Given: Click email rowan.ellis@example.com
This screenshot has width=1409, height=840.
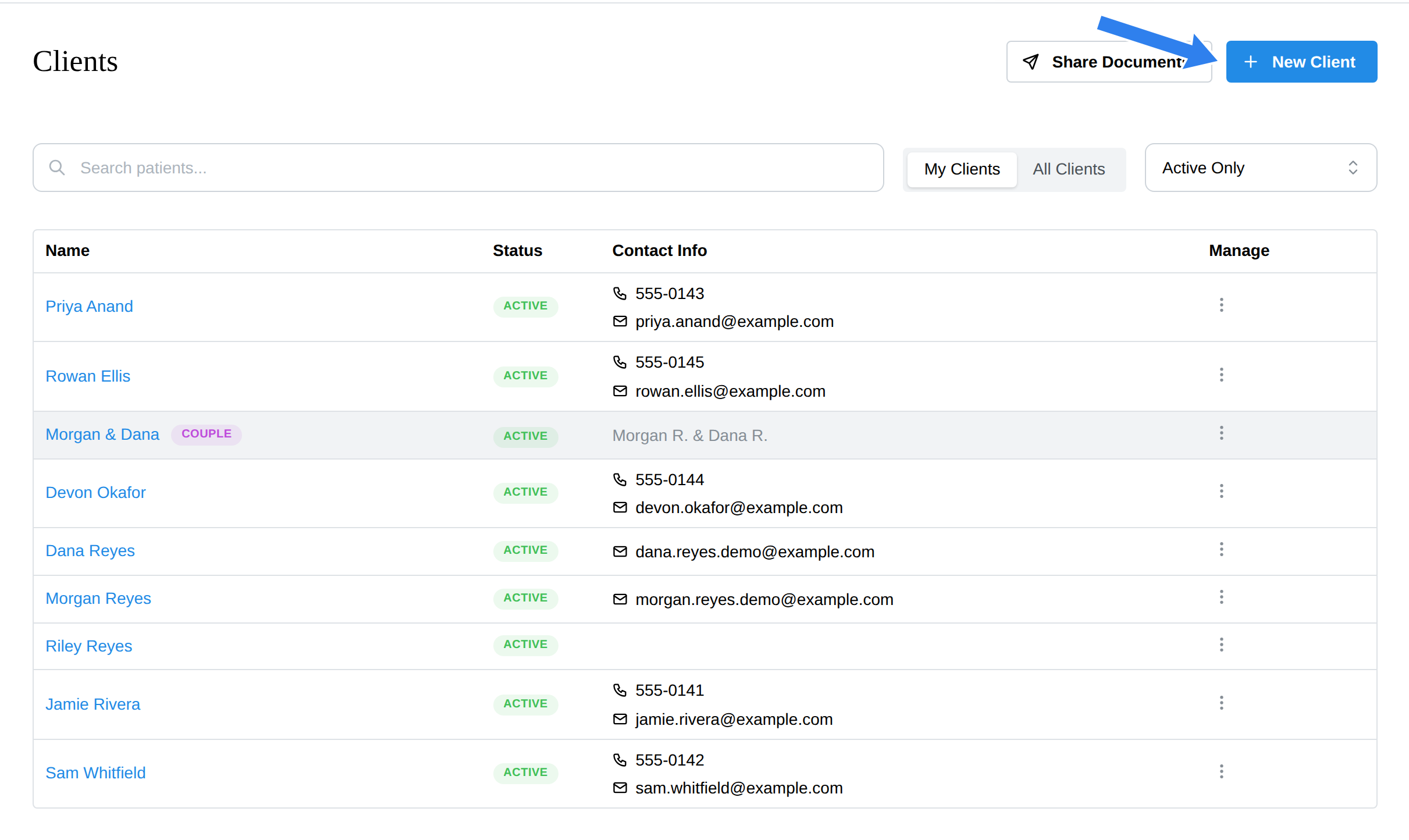Looking at the screenshot, I should (x=730, y=391).
